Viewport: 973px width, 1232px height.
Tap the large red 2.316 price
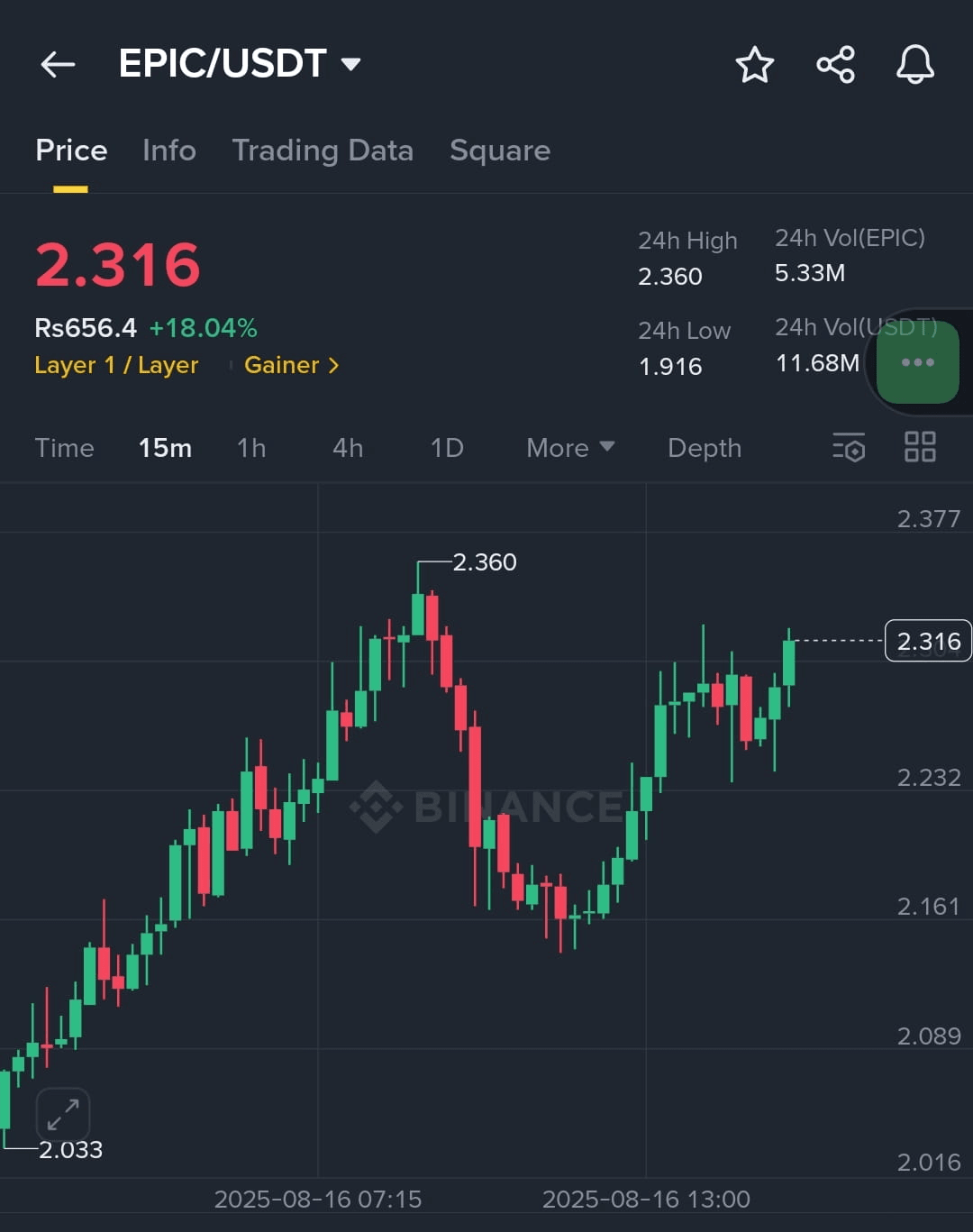pyautogui.click(x=118, y=265)
